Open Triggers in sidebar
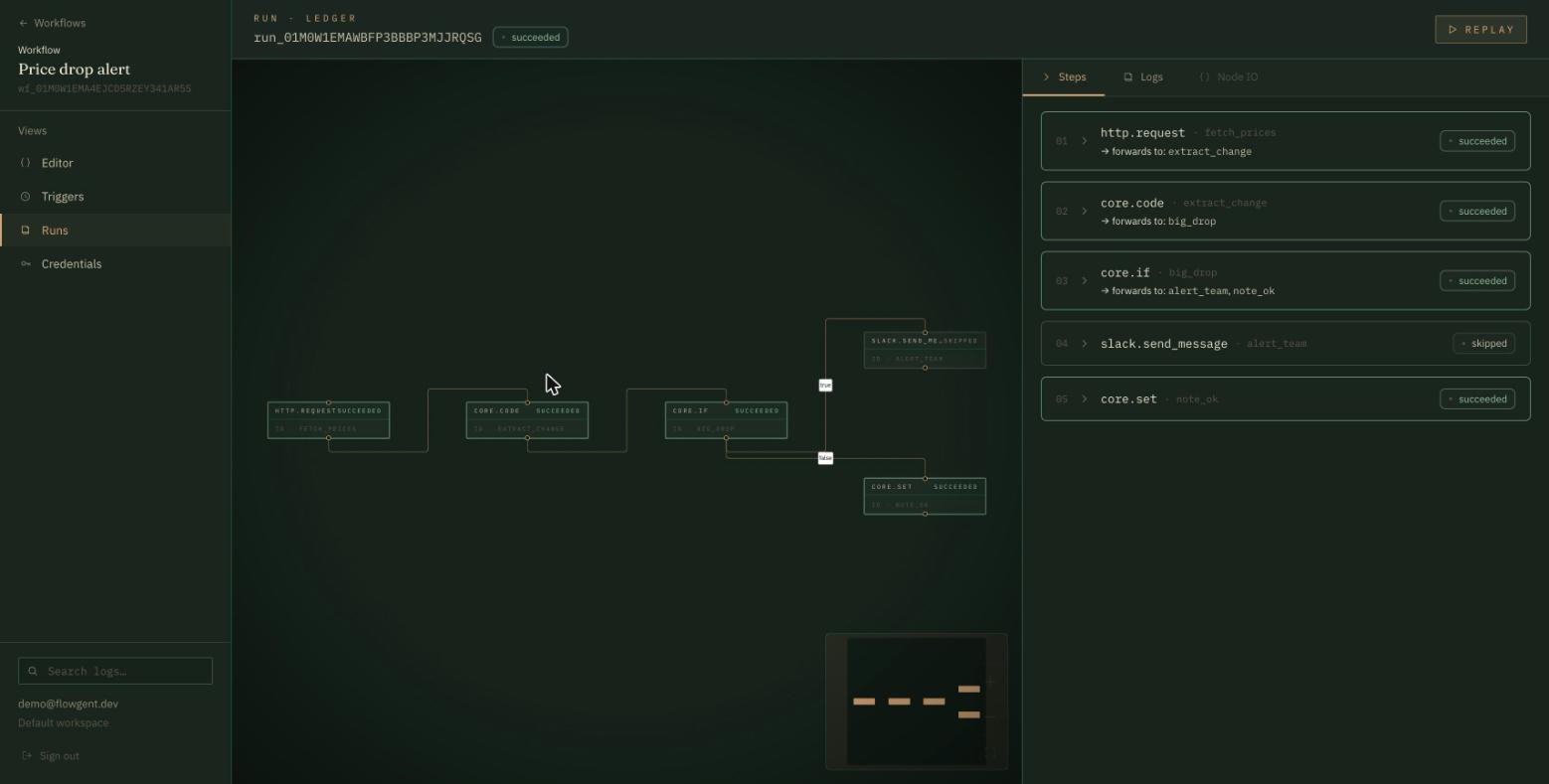1549x784 pixels. tap(115, 197)
